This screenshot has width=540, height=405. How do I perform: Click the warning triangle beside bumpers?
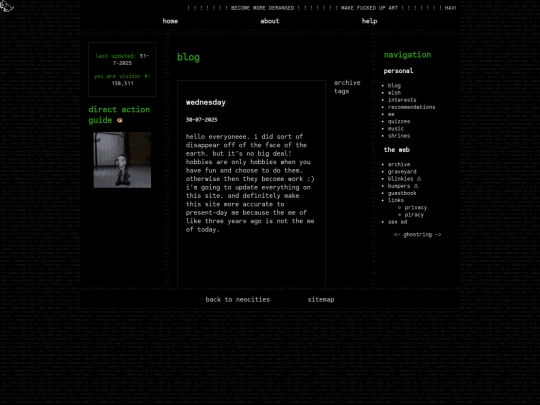(x=416, y=186)
